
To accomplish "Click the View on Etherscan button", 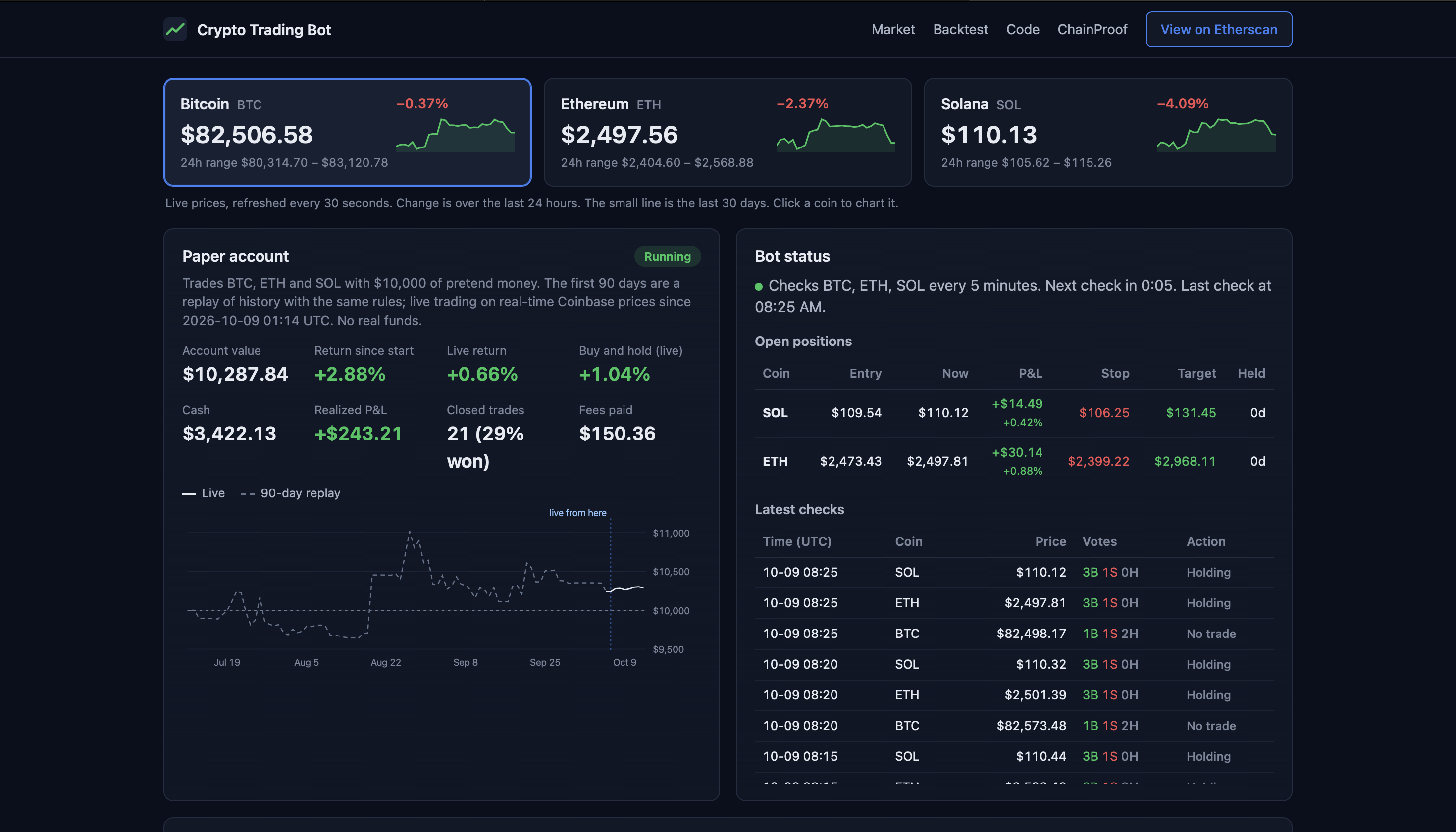I will tap(1218, 29).
